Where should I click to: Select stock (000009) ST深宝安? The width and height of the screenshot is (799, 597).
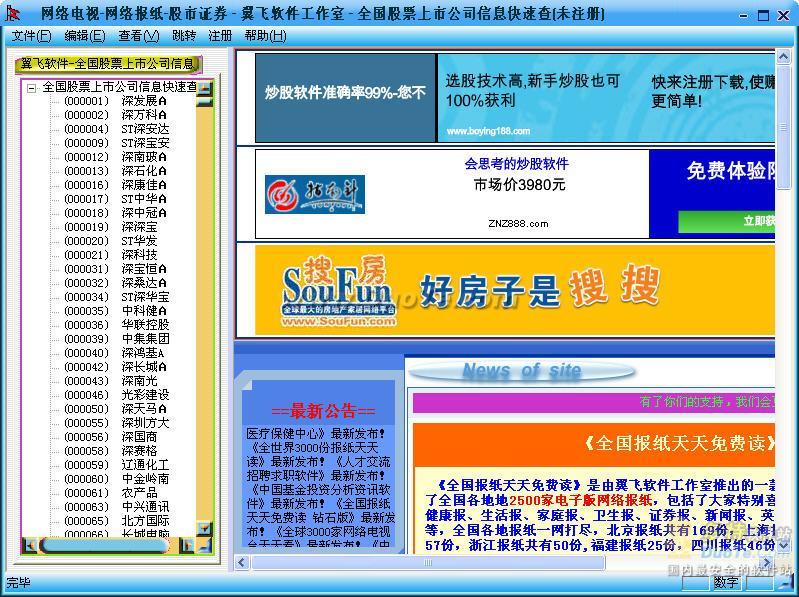(x=117, y=143)
